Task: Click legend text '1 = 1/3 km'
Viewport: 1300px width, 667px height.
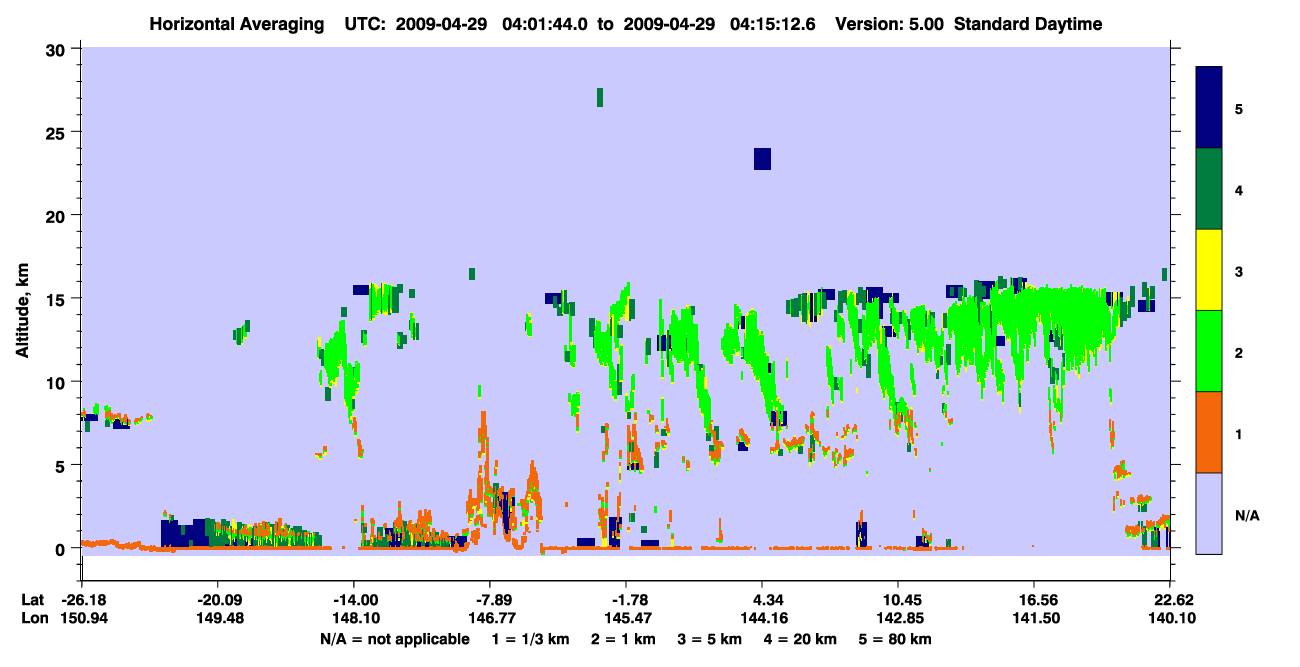Action: coord(530,639)
